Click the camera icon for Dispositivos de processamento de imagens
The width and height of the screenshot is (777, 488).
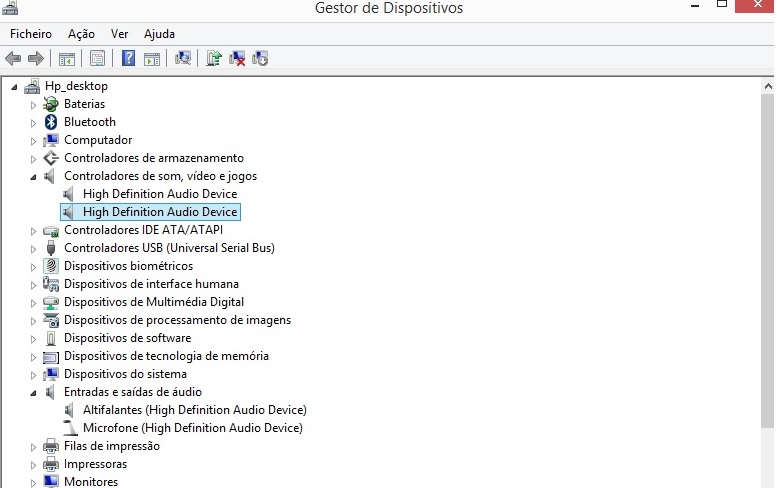tap(51, 320)
